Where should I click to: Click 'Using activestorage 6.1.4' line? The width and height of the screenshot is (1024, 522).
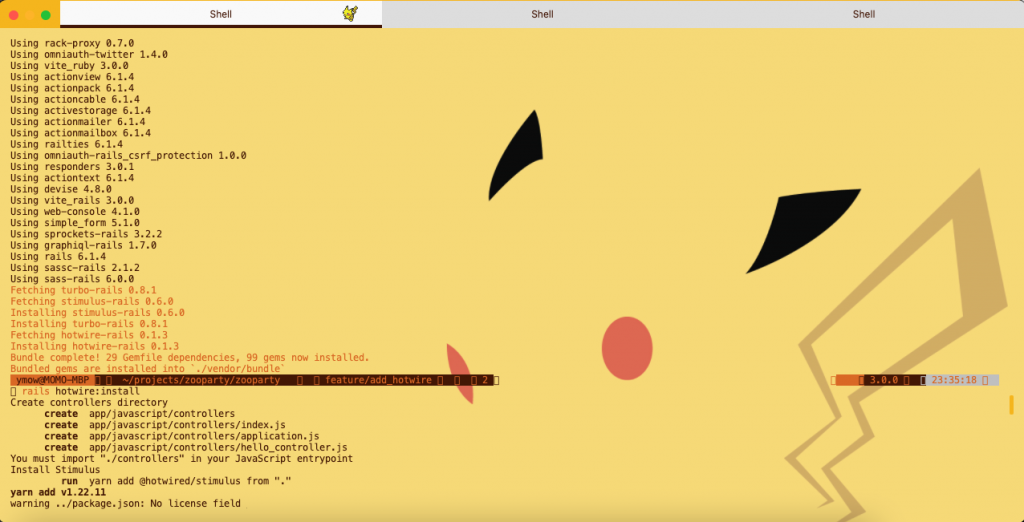[x=80, y=110]
